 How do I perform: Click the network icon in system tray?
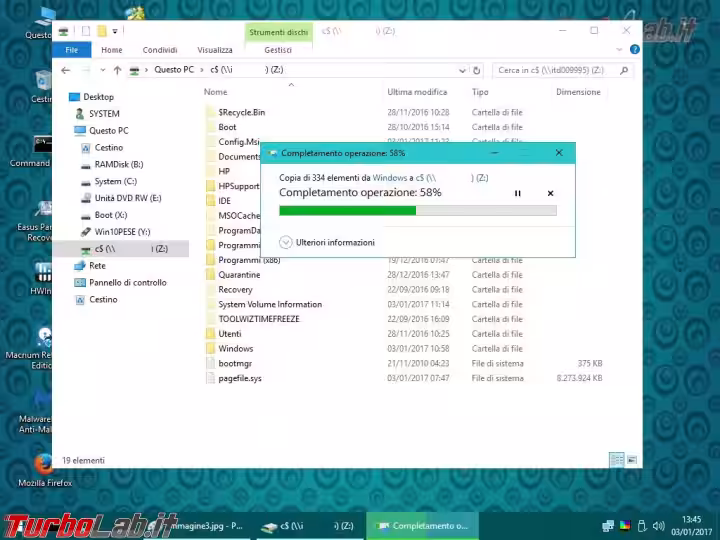pyautogui.click(x=608, y=526)
